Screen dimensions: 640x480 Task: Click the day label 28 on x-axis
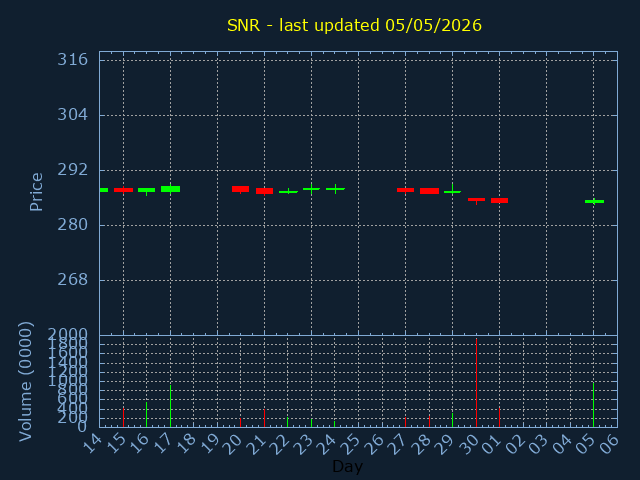[422, 444]
